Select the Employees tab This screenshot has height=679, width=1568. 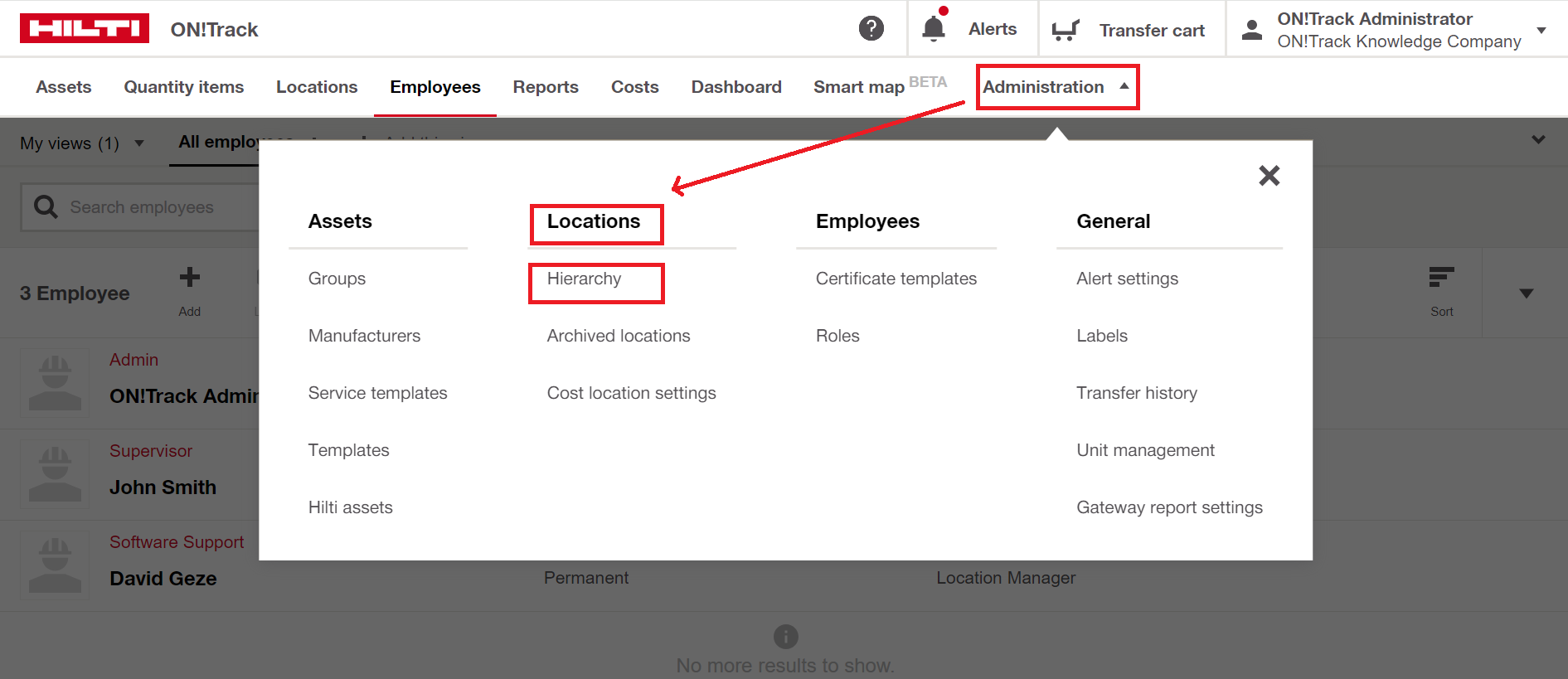point(435,87)
